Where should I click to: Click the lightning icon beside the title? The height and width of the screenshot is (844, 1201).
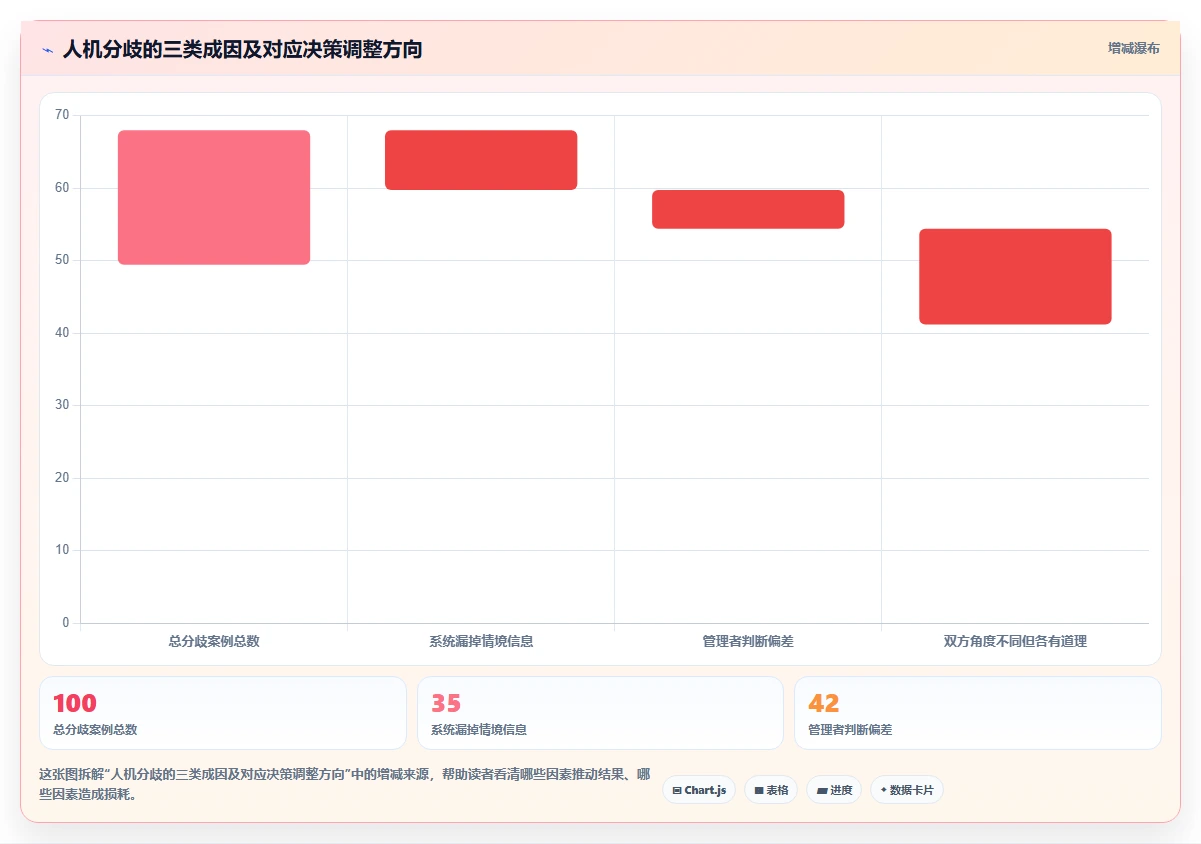click(x=47, y=50)
